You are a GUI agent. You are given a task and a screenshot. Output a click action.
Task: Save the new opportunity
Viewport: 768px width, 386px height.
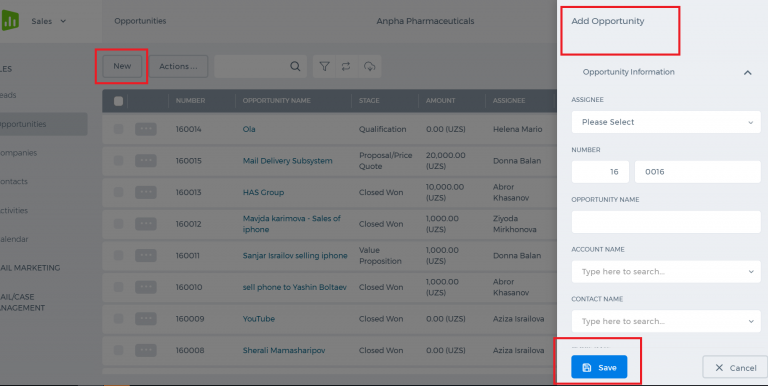point(599,367)
